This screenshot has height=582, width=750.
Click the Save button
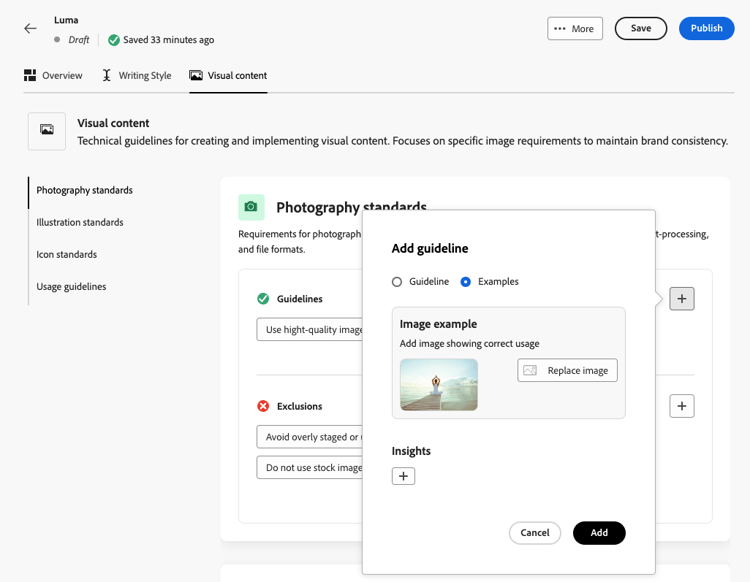coord(641,28)
